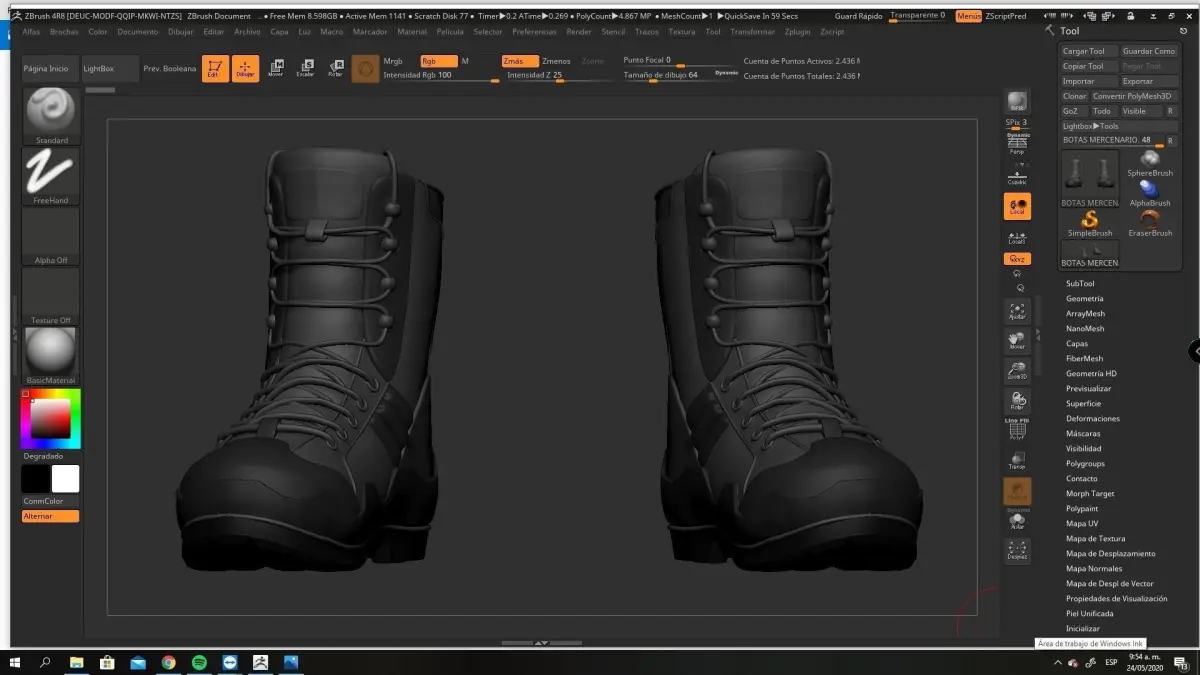Activate the Mover transform icon in top toolbar

(275, 68)
